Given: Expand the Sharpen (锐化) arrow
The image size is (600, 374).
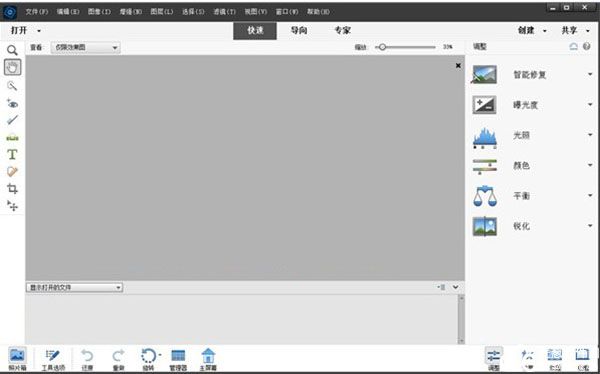Looking at the screenshot, I should click(x=590, y=226).
